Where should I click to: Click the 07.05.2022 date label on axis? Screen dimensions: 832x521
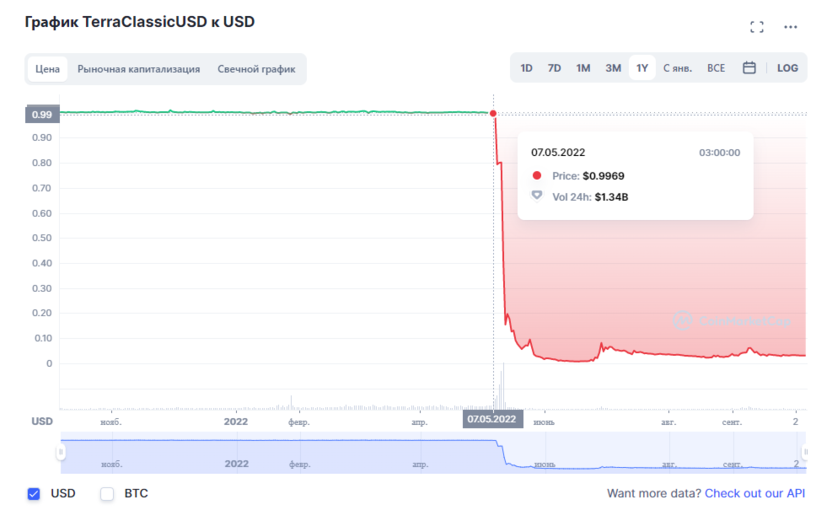coord(492,419)
